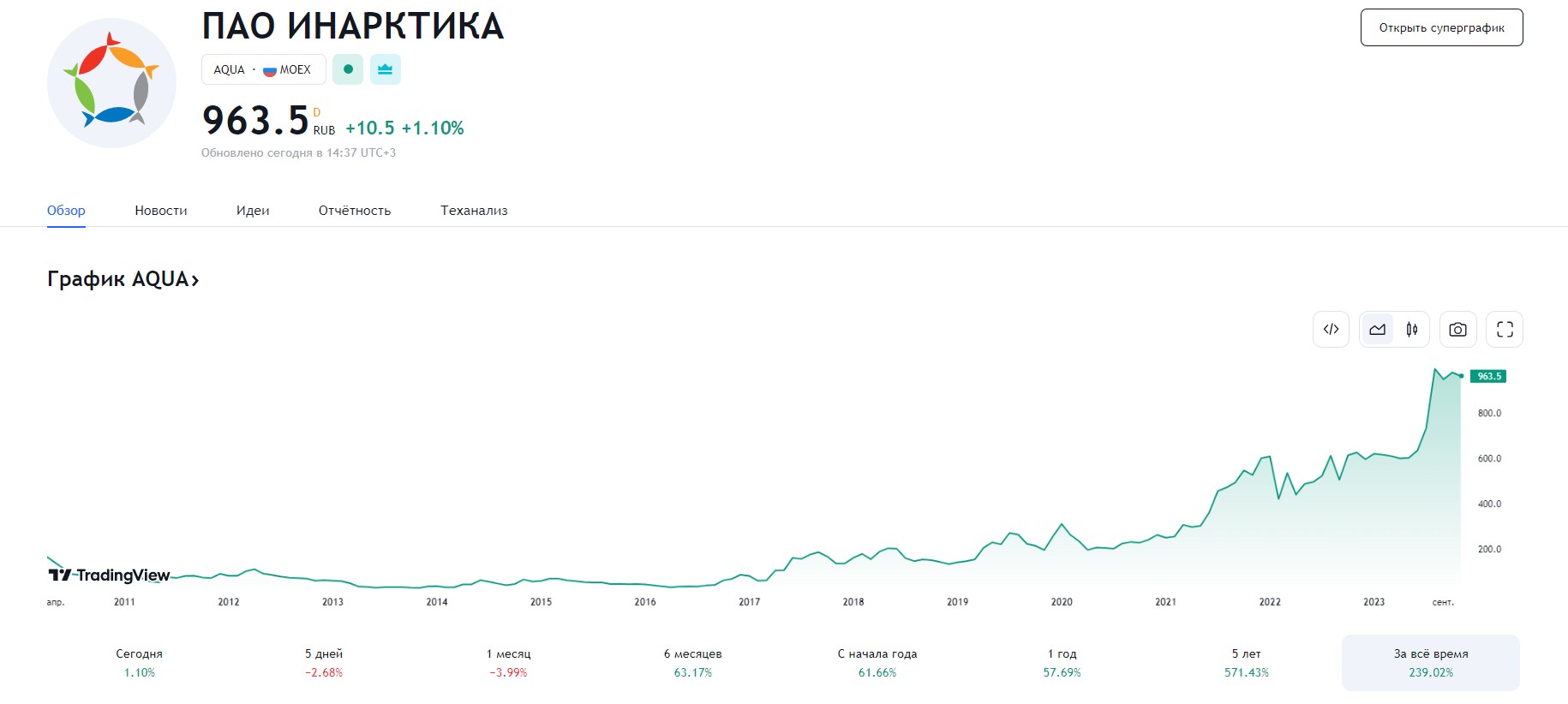The height and width of the screenshot is (704, 1568).
Task: Click the Открыть суперграфик button
Action: click(1442, 27)
